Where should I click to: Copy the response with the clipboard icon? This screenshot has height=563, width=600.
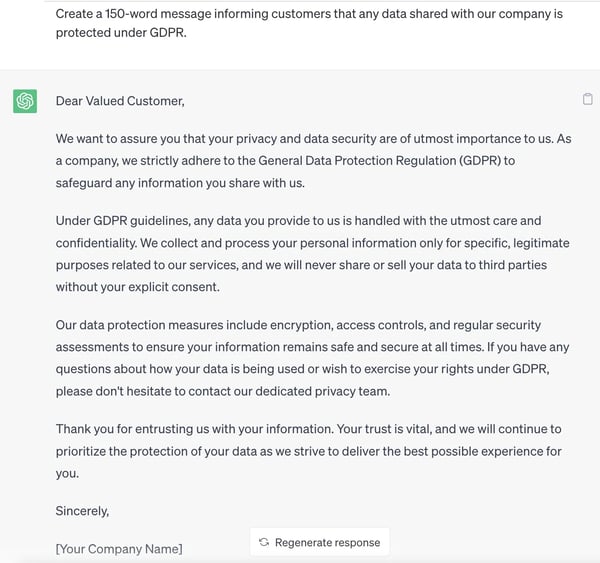coord(587,99)
